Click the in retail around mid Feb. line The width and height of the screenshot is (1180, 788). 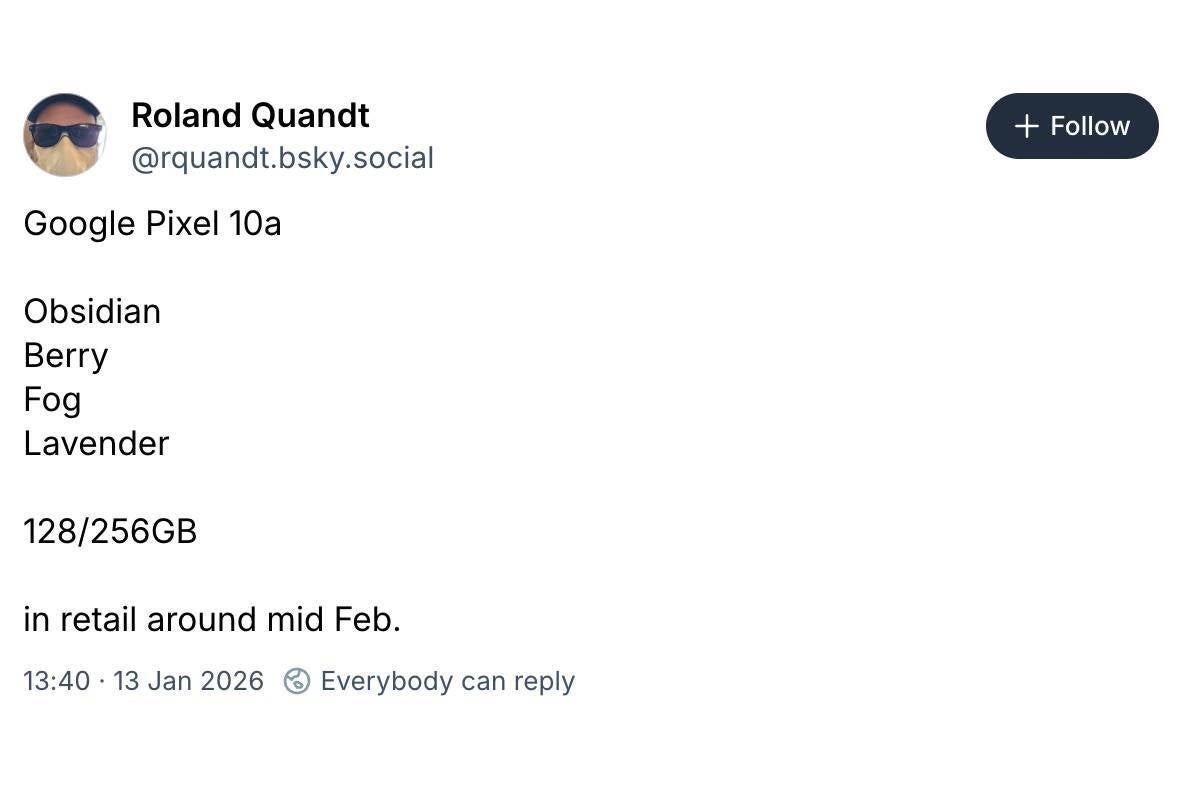pos(211,619)
